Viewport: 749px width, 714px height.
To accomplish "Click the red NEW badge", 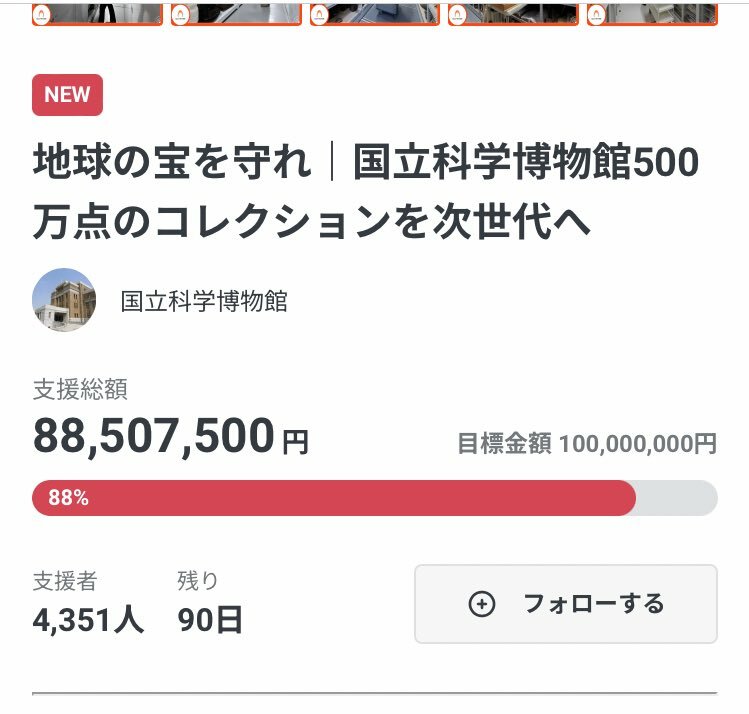I will [x=67, y=95].
